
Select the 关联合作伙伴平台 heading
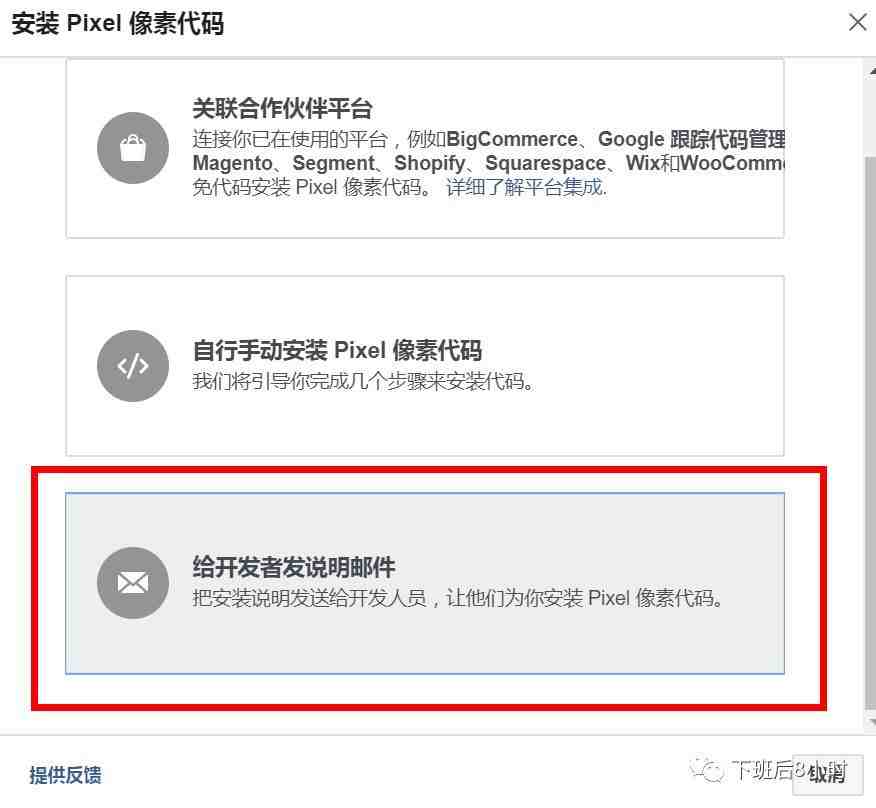tap(282, 108)
